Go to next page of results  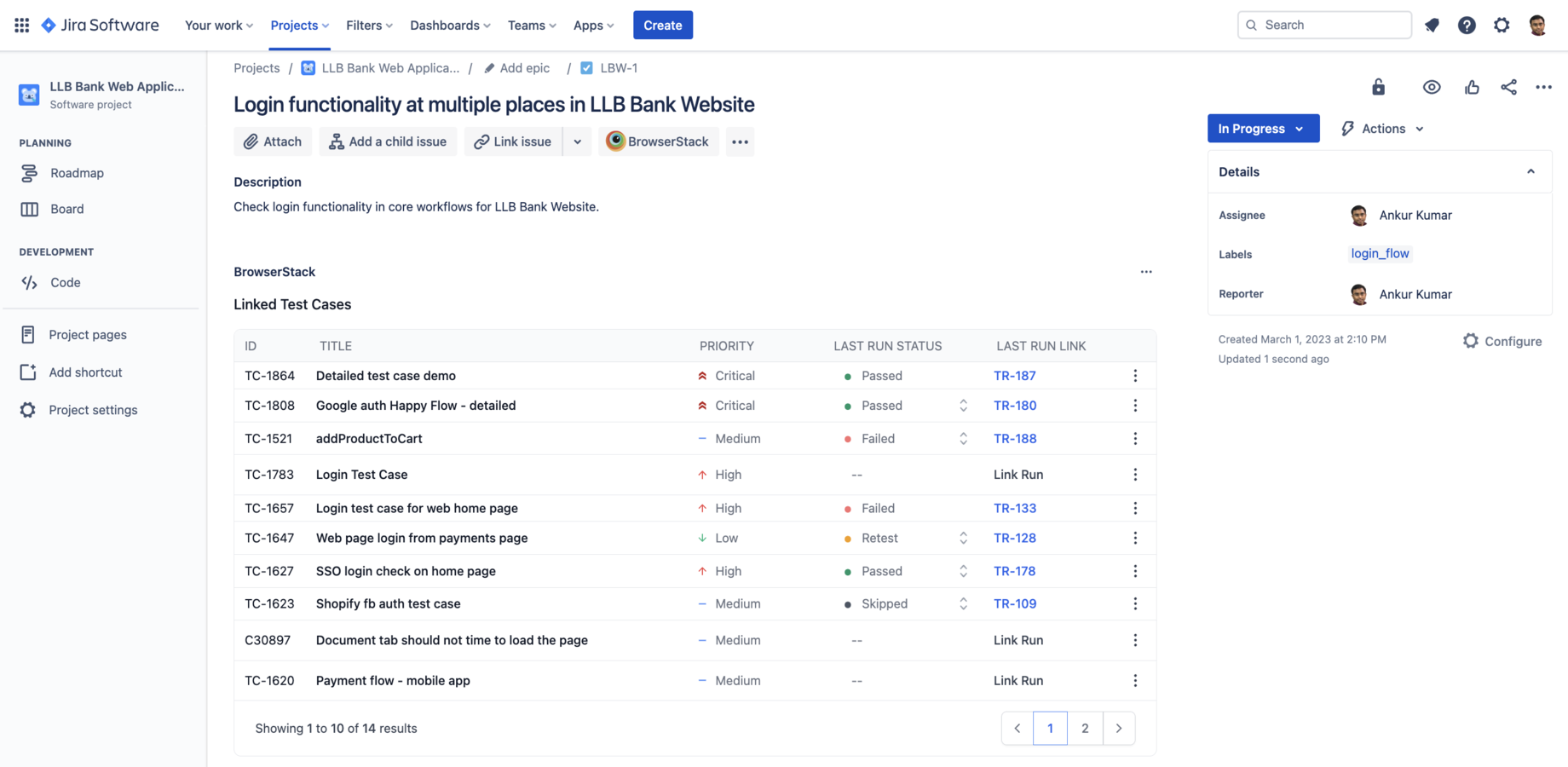click(x=1119, y=729)
